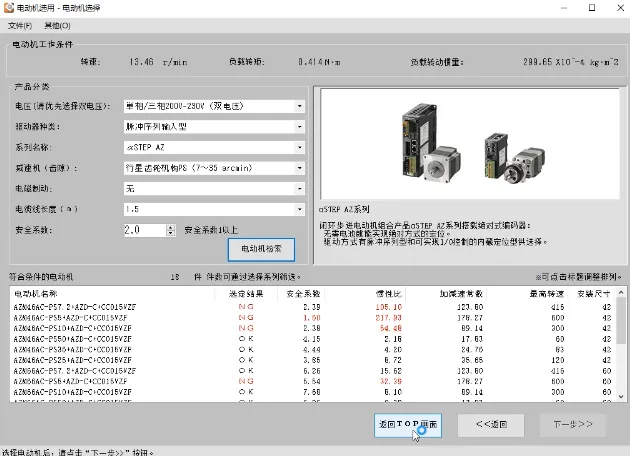This screenshot has width=630, height=456.
Task: Select motor row AZM46AC-PS5+AZD-C+CC015VZF
Action: (313, 318)
